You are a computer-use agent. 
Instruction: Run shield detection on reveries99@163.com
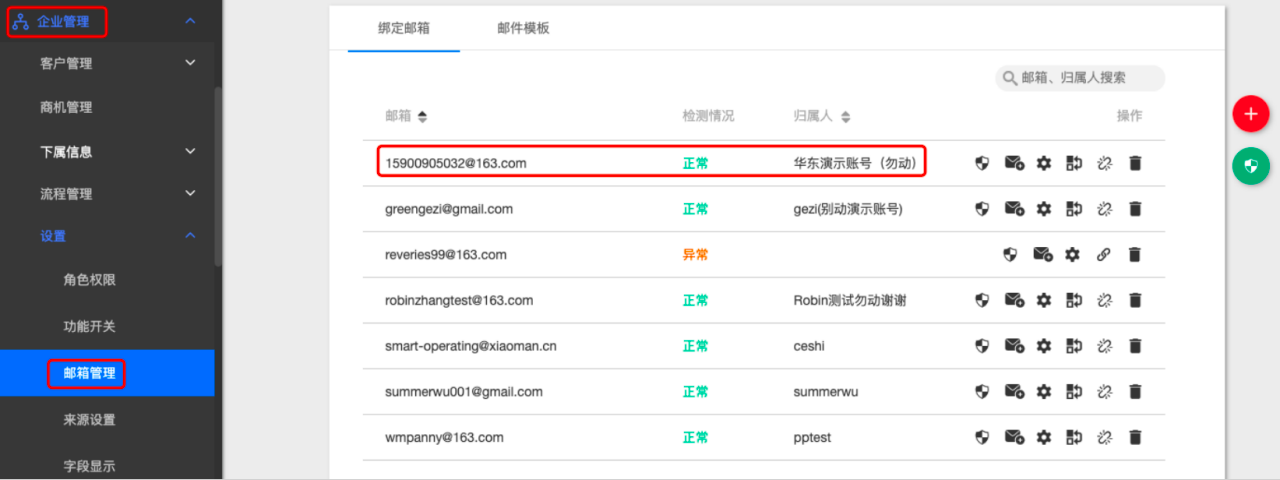click(1010, 254)
